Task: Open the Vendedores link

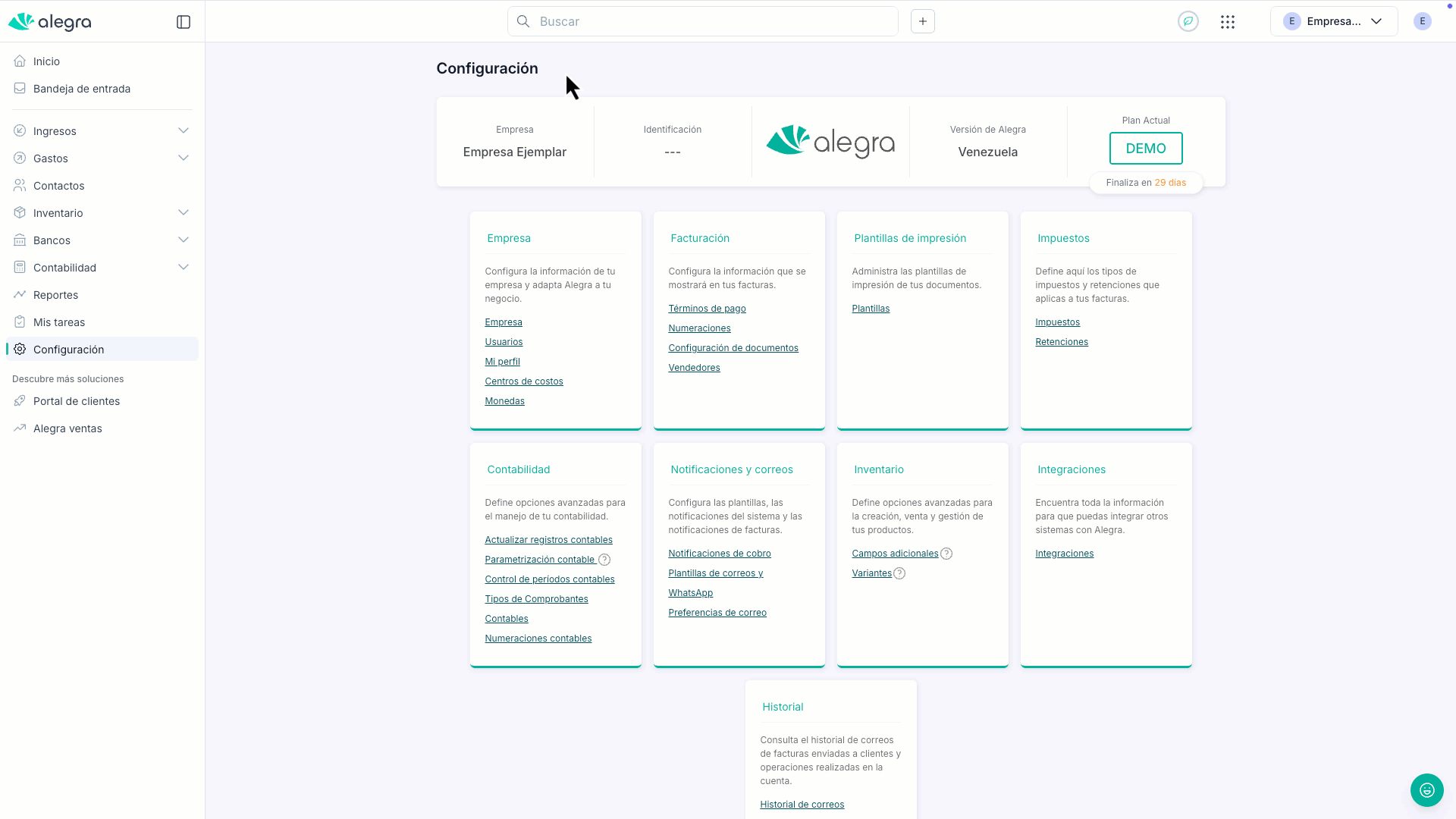Action: pos(695,368)
